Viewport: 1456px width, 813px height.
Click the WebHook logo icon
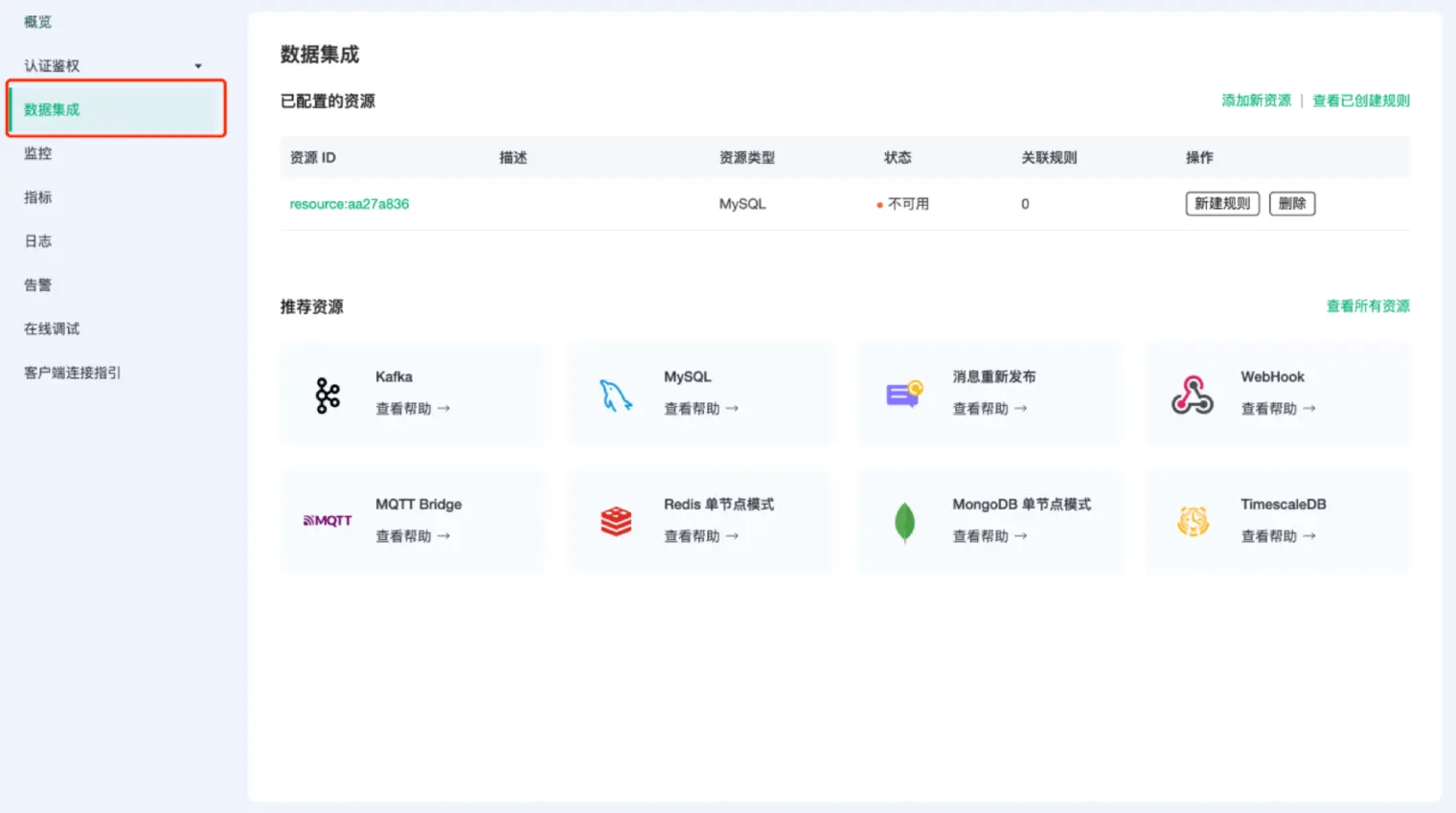click(x=1193, y=395)
